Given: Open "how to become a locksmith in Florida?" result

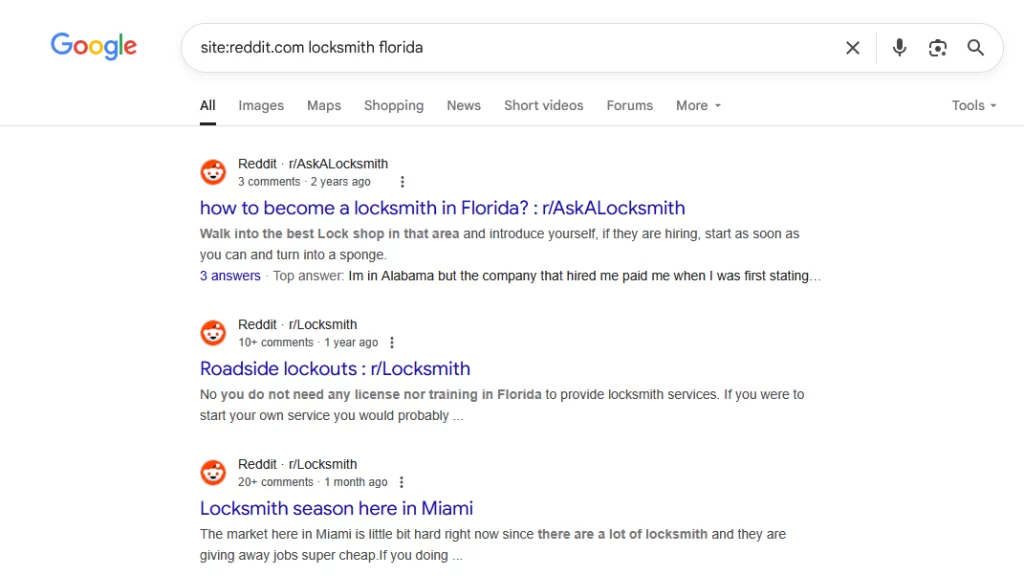Looking at the screenshot, I should 442,208.
